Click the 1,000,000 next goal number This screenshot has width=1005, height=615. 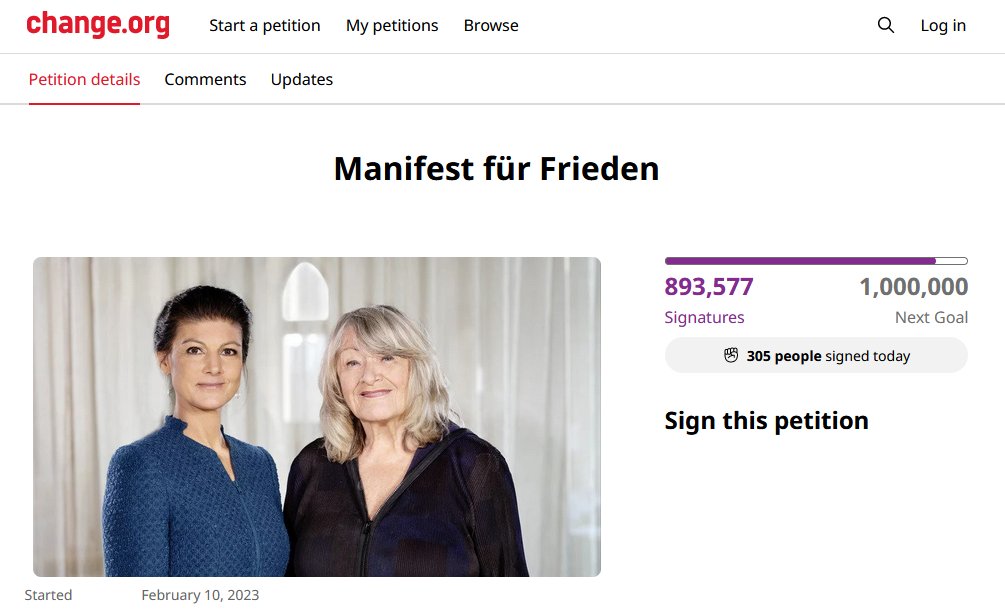(913, 286)
